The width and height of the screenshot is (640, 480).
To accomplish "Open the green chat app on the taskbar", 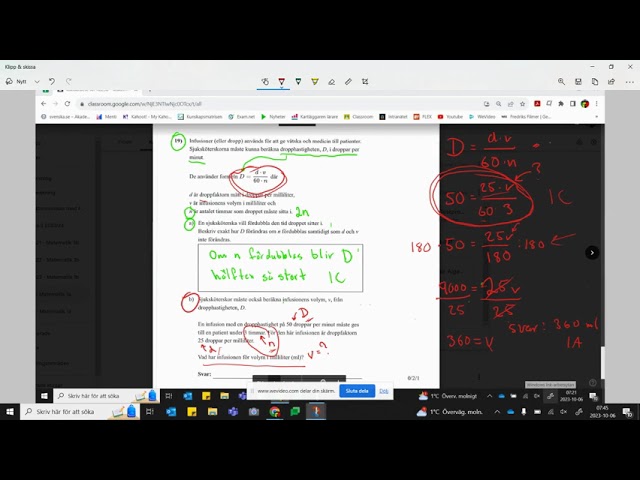I will tap(295, 411).
